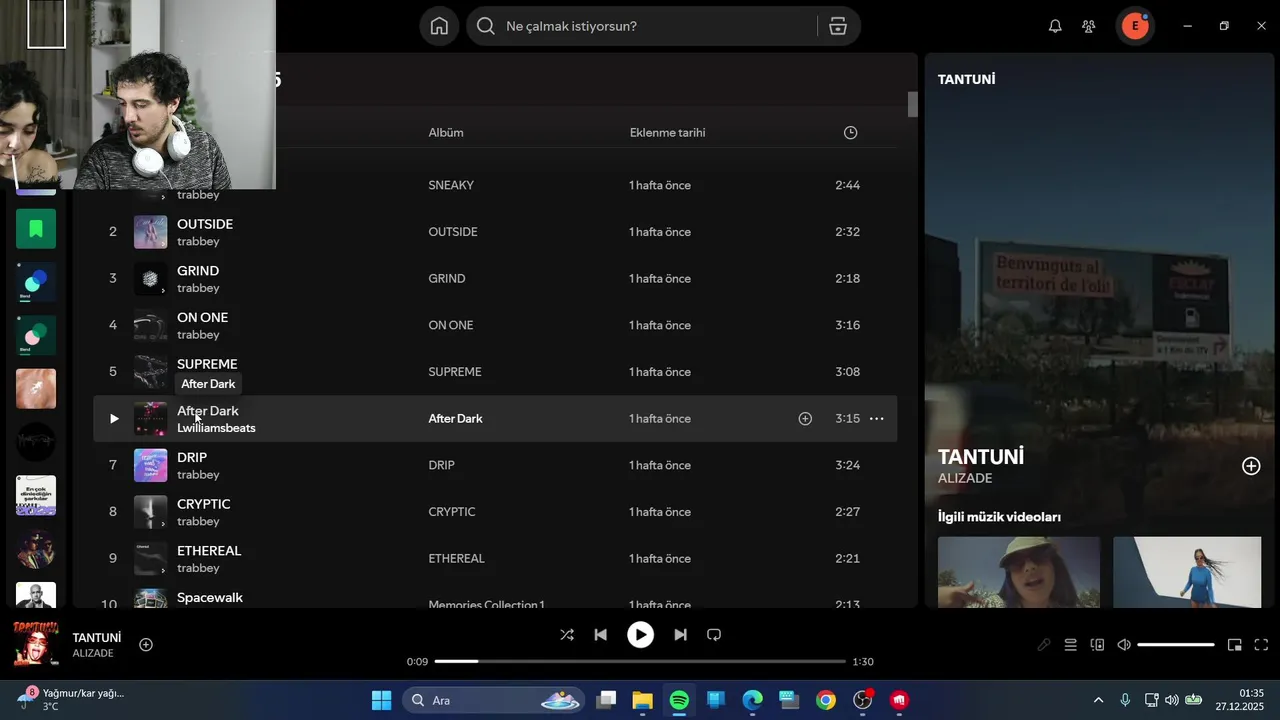The image size is (1280, 720).
Task: Open SUPREME album link
Action: click(x=455, y=372)
